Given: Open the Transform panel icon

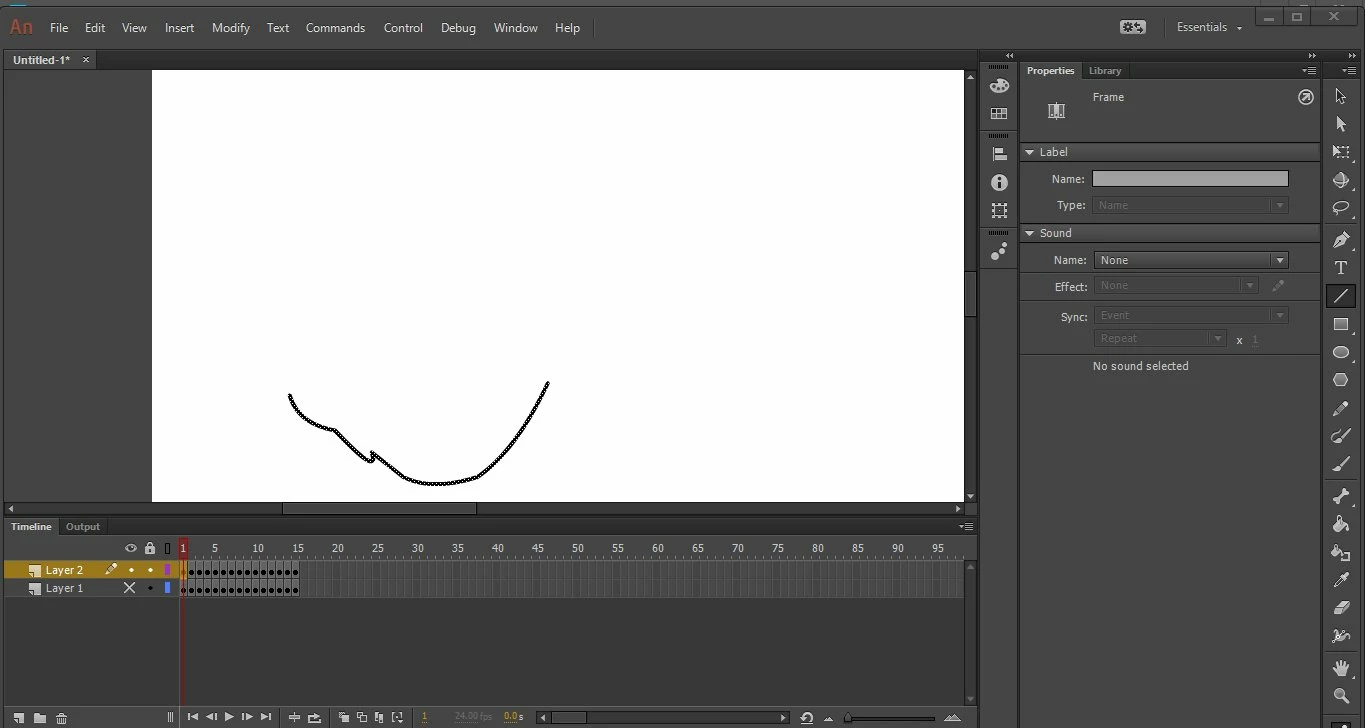Looking at the screenshot, I should (x=999, y=210).
